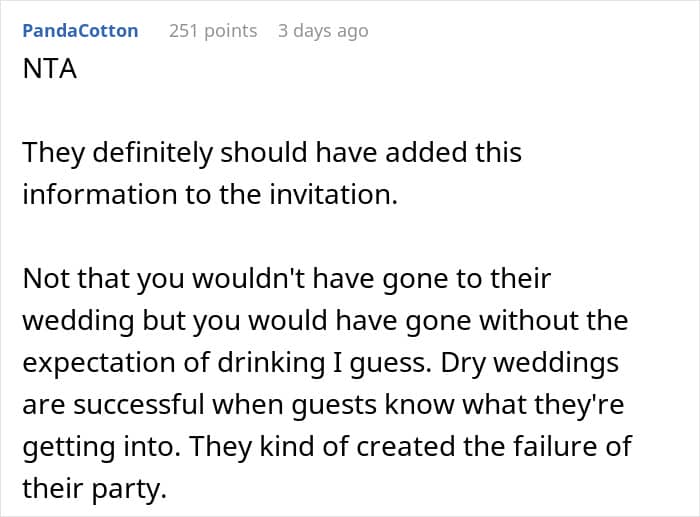Click the words 'Dry weddings' in the comment
700x517 pixels.
(530, 363)
